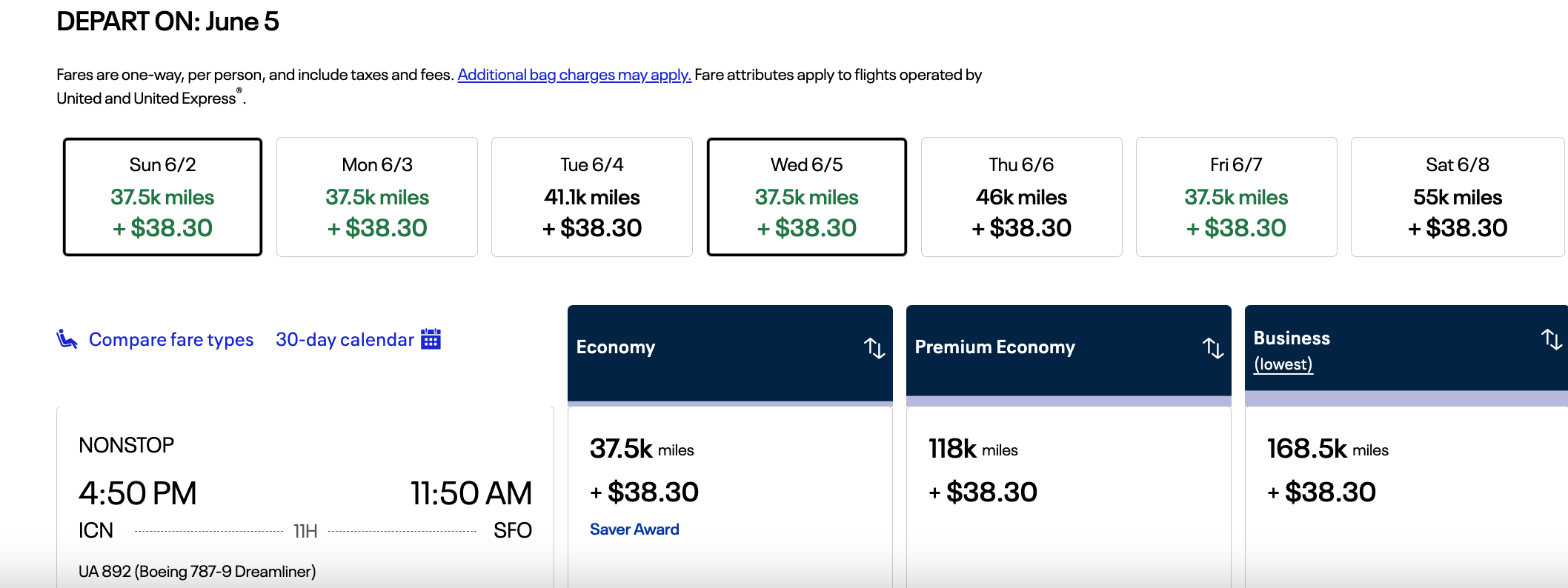
Task: Select the Mon 6/3 date tab
Action: point(377,197)
